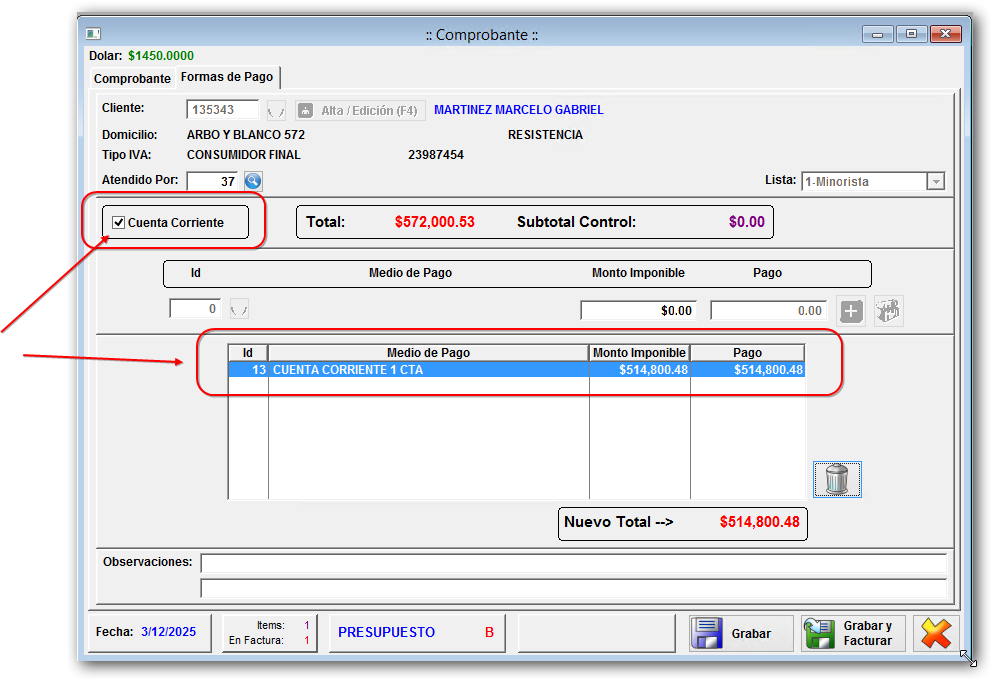The height and width of the screenshot is (682, 993).
Task: Click the orange X cancel icon
Action: (x=935, y=633)
